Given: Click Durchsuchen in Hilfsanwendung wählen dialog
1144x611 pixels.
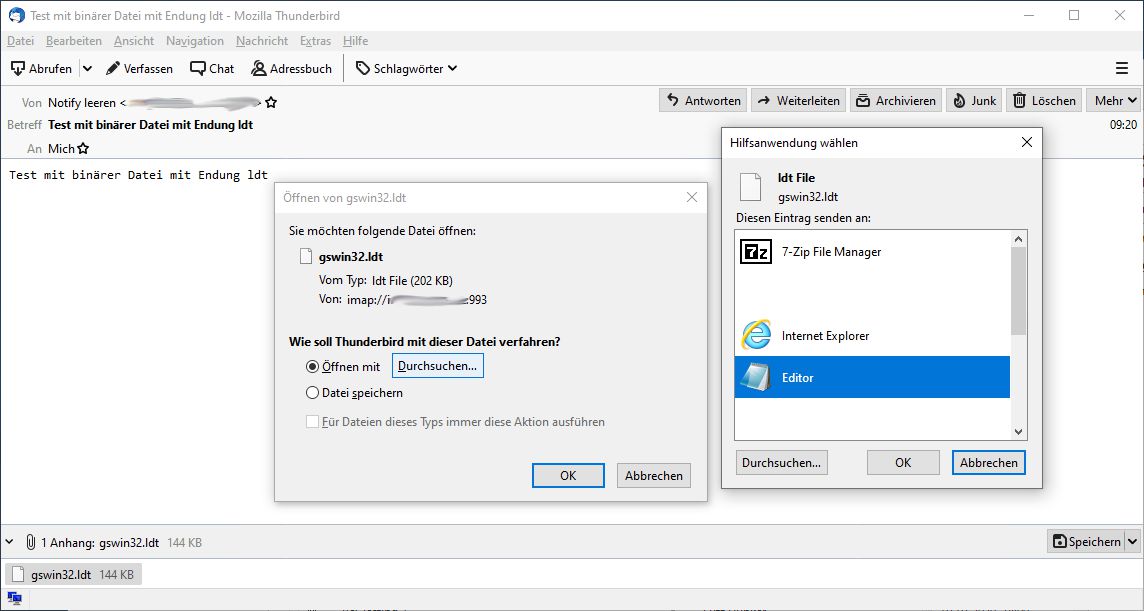Looking at the screenshot, I should [x=781, y=462].
